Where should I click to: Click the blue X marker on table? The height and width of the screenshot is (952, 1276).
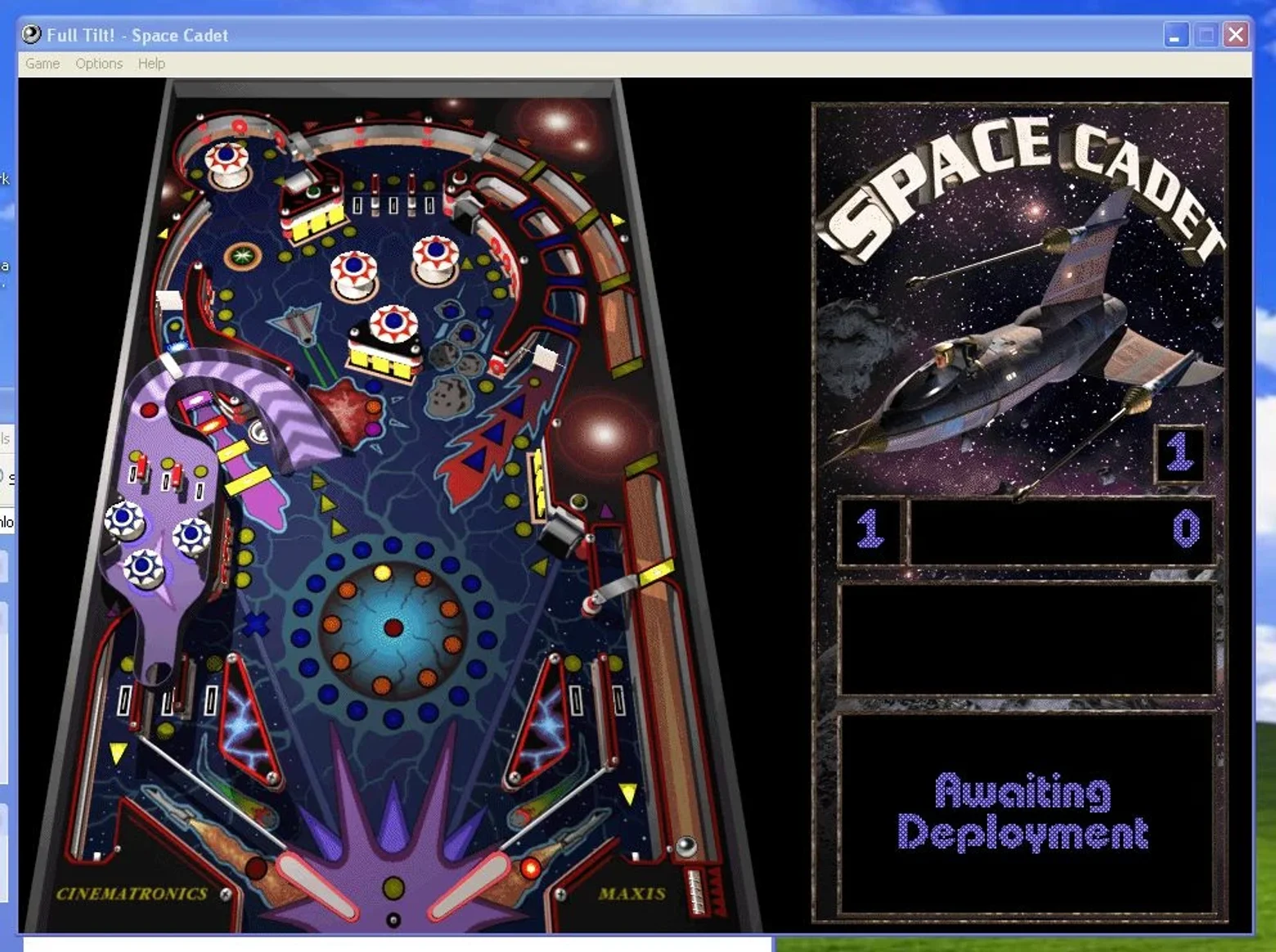click(256, 624)
